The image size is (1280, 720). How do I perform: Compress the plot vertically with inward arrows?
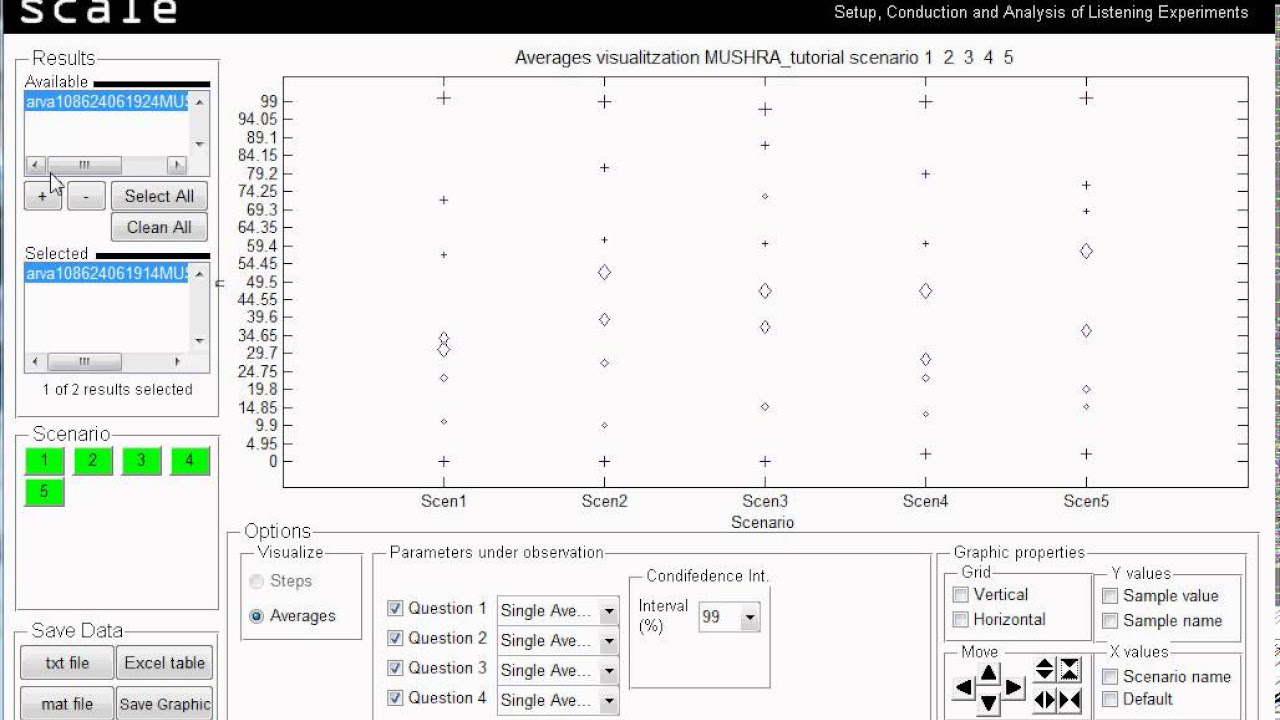[1069, 669]
